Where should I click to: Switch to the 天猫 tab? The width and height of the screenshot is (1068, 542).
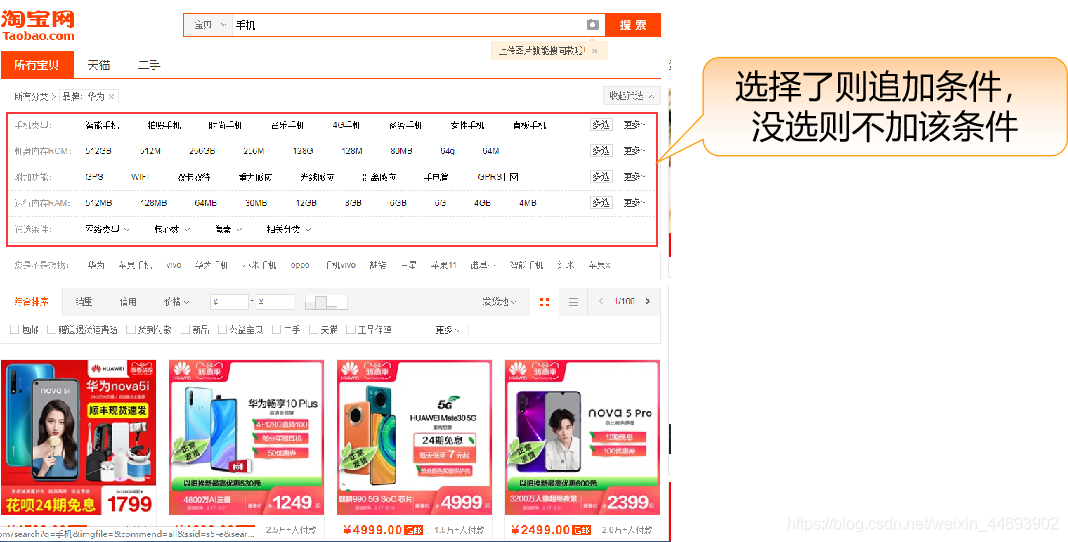(99, 65)
